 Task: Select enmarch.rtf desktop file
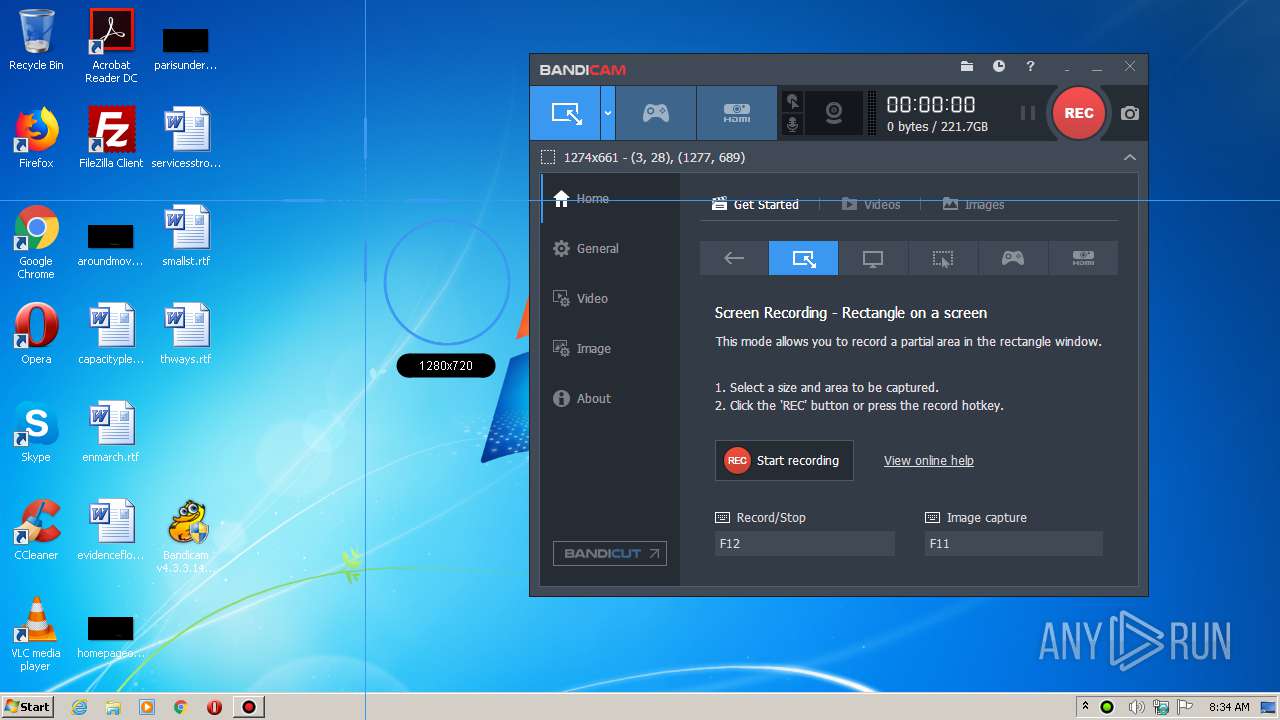pos(111,432)
